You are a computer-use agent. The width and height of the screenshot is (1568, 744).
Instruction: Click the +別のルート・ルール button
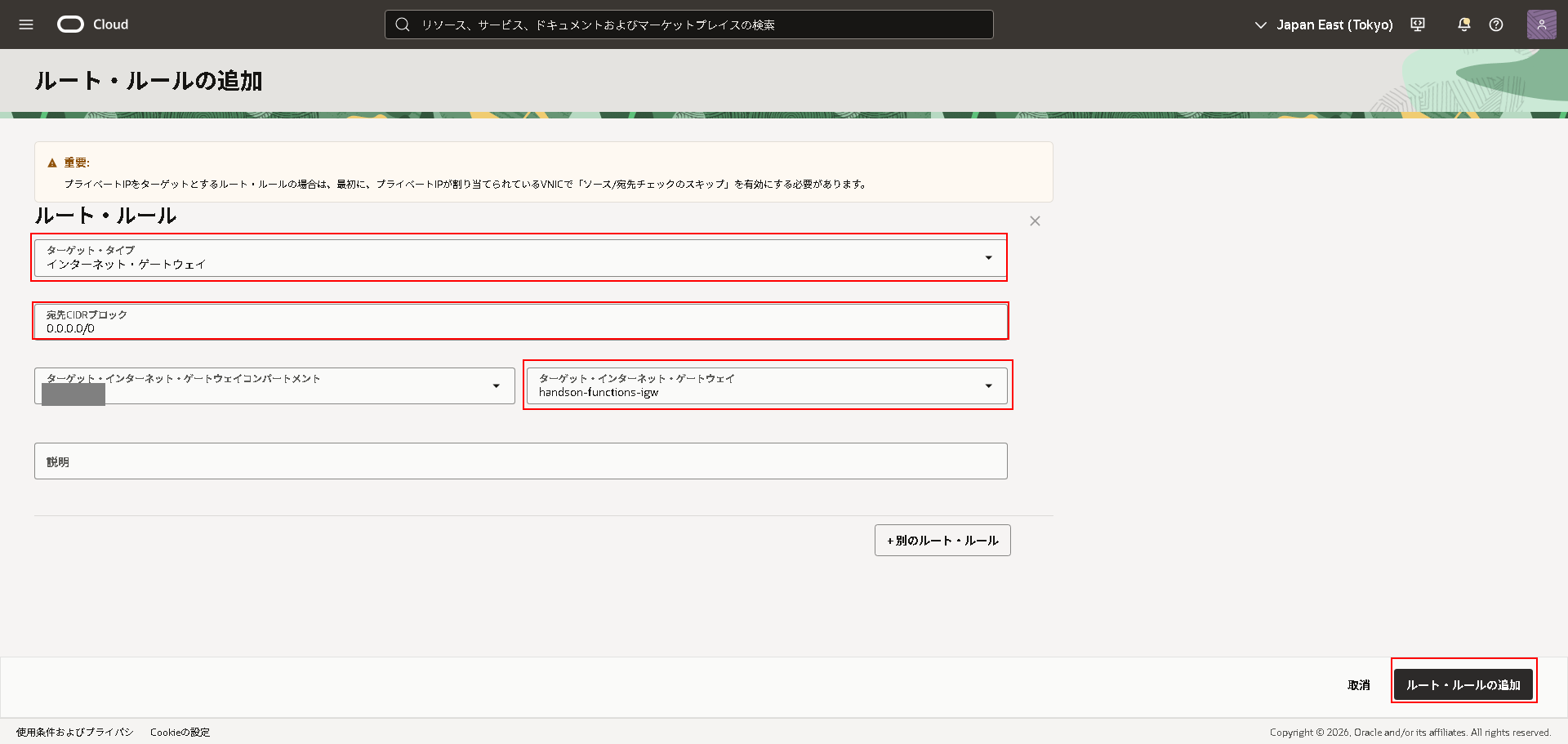[x=942, y=541]
